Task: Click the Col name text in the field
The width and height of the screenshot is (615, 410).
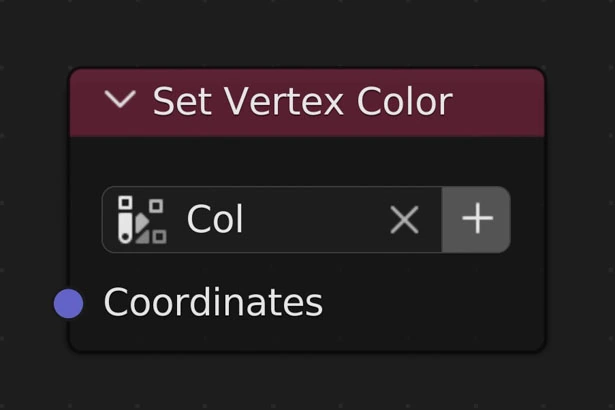Action: tap(215, 220)
